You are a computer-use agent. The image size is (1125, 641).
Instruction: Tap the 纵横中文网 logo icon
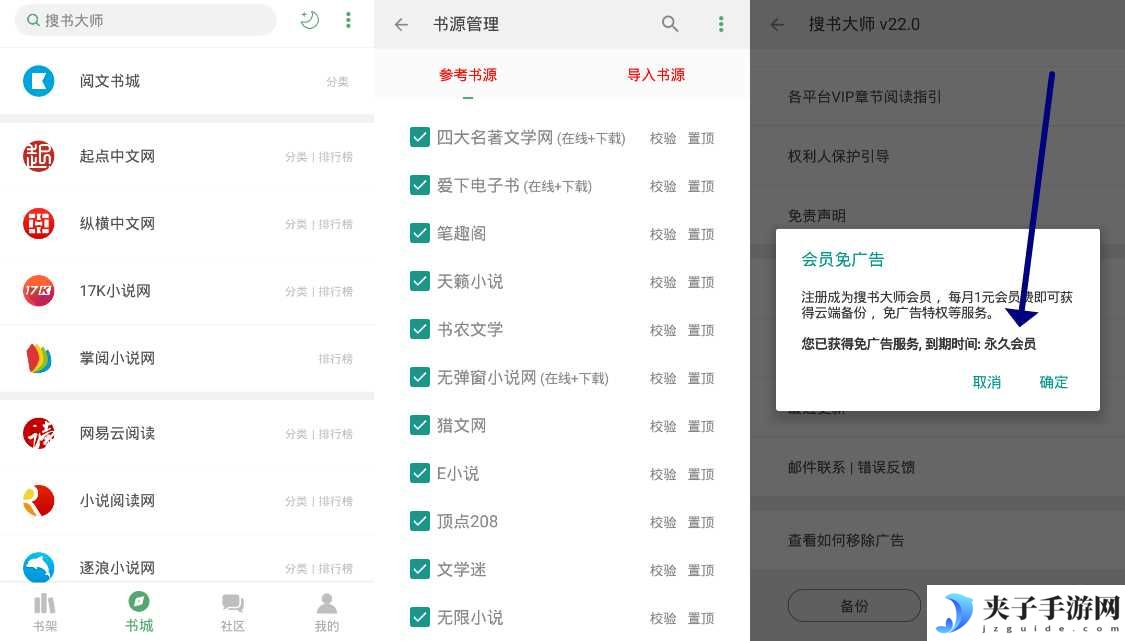pyautogui.click(x=39, y=223)
